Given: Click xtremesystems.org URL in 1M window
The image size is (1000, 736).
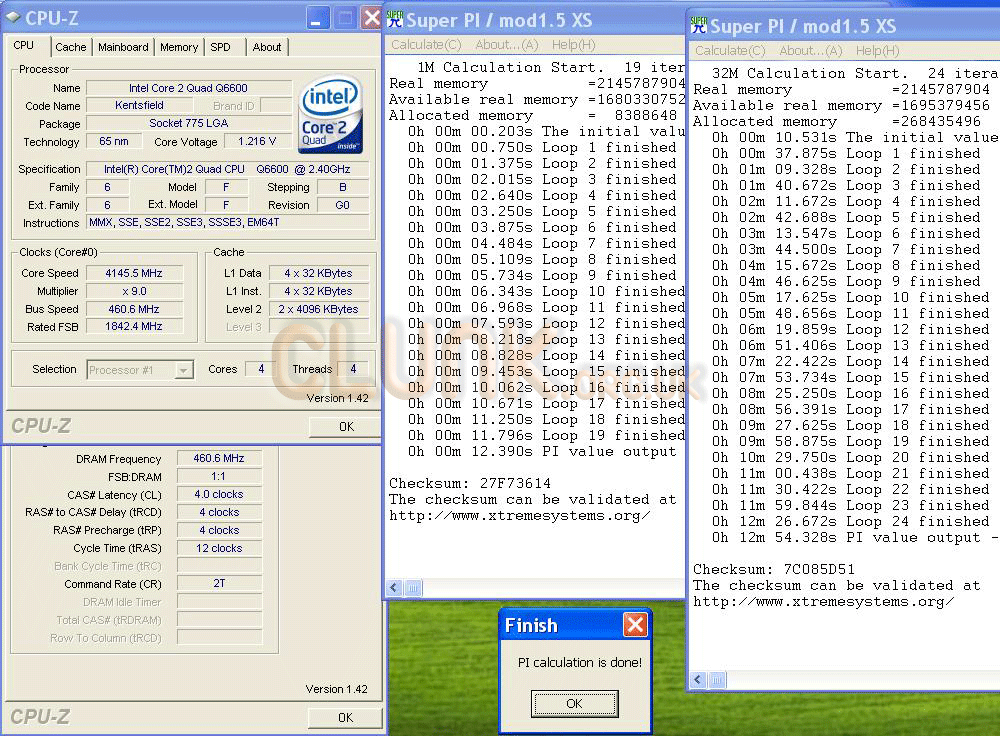Looking at the screenshot, I should pos(520,515).
